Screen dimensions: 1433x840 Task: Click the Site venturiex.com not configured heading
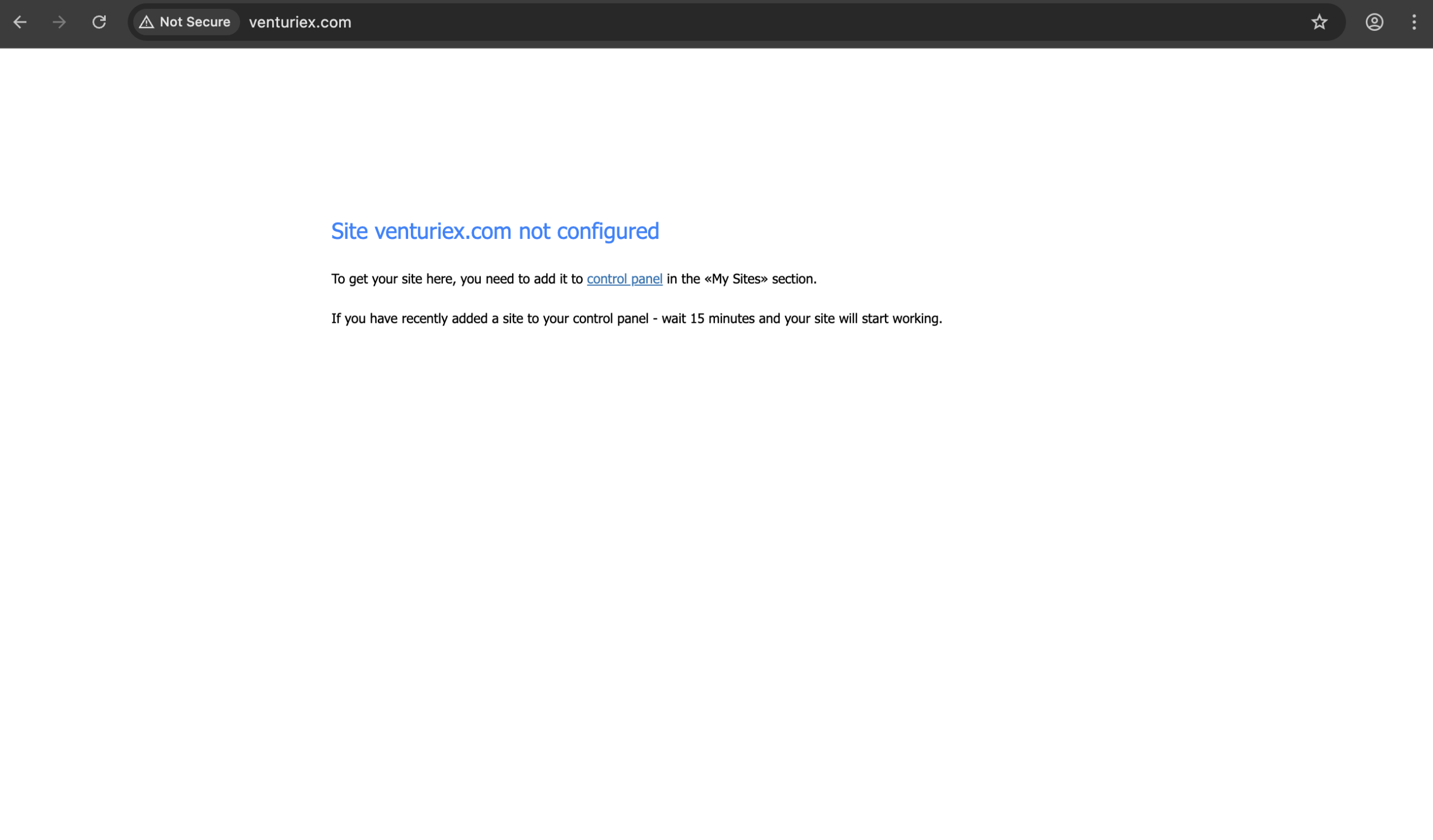click(495, 231)
